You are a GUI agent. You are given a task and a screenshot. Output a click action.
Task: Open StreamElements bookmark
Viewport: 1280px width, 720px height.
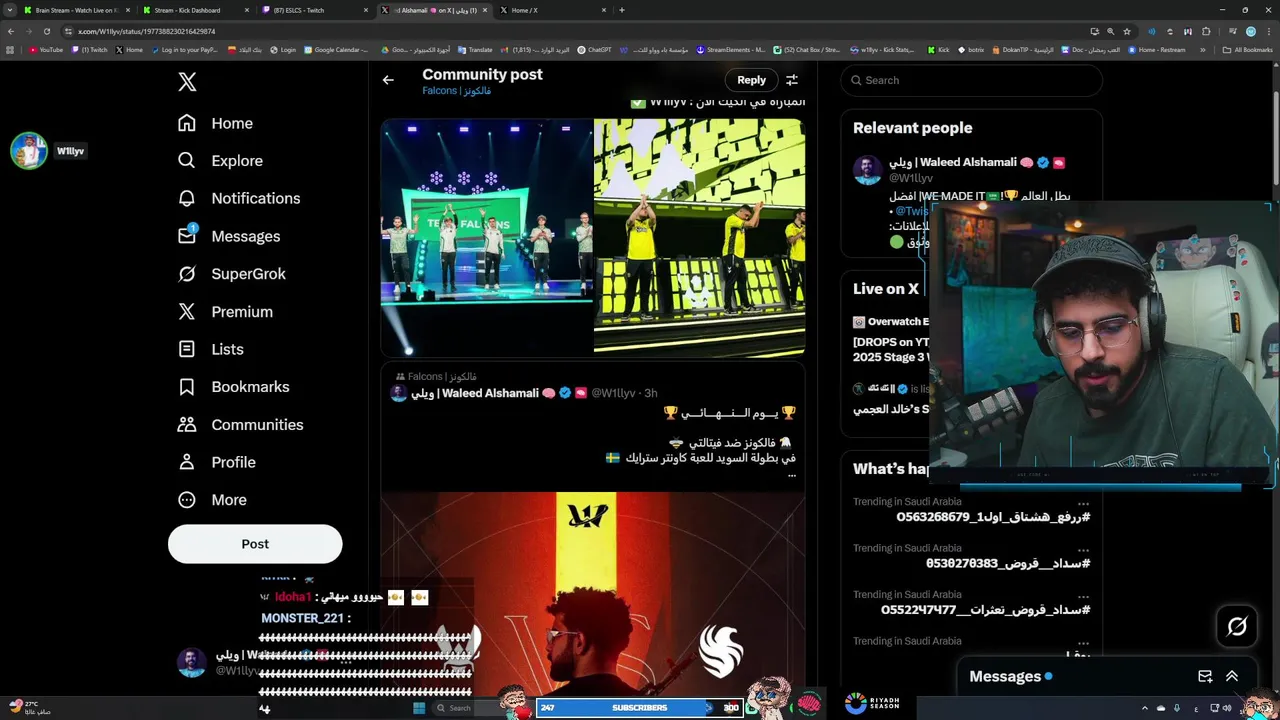(731, 50)
